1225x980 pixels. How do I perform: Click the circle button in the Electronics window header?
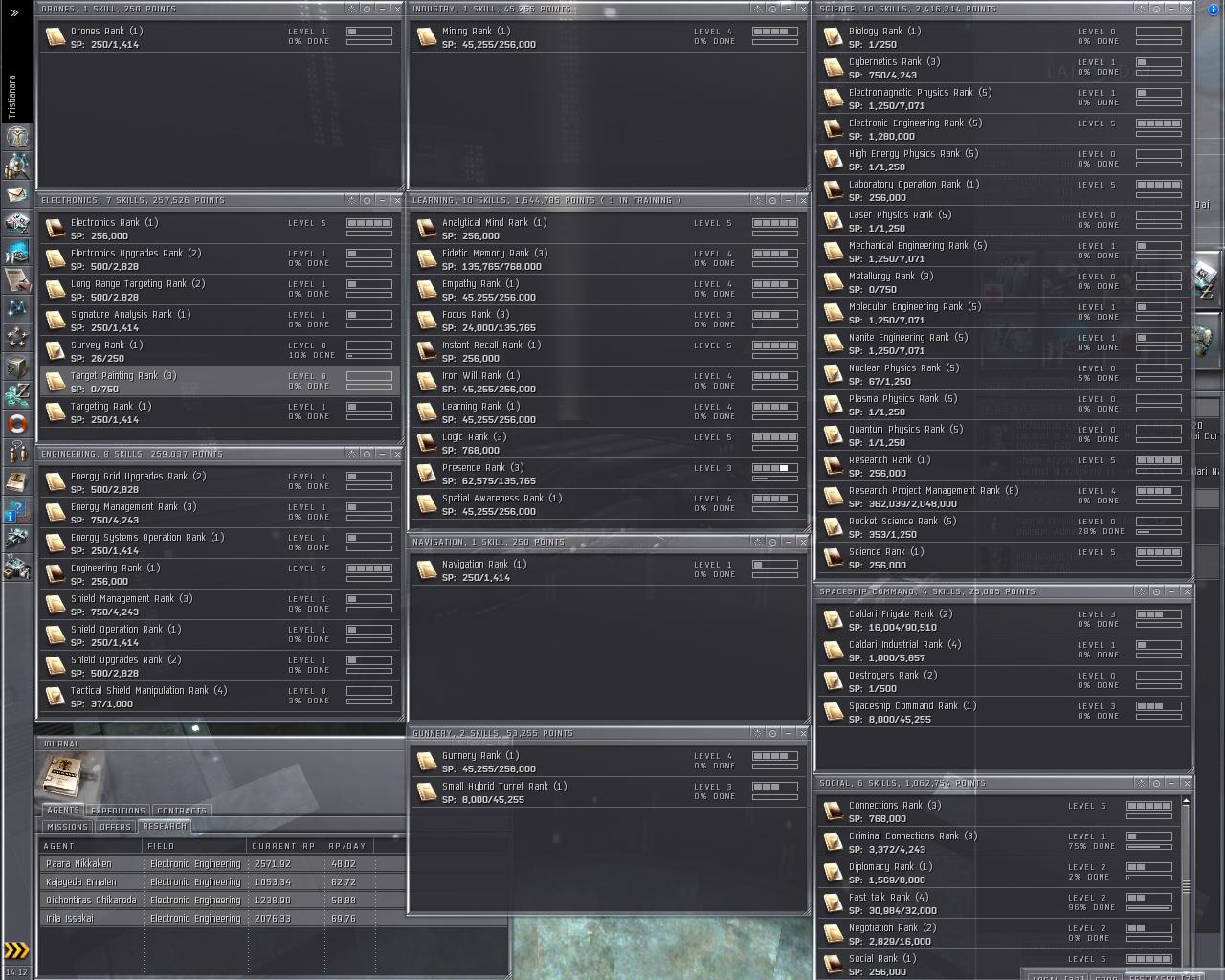[367, 200]
